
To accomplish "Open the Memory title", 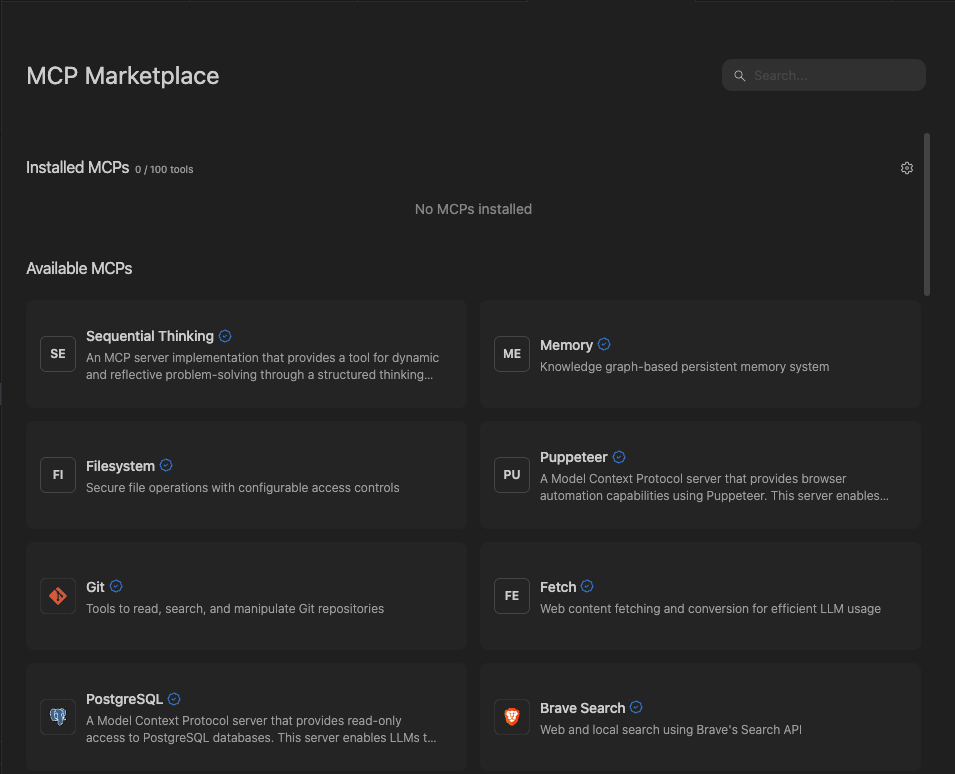I will pos(566,345).
